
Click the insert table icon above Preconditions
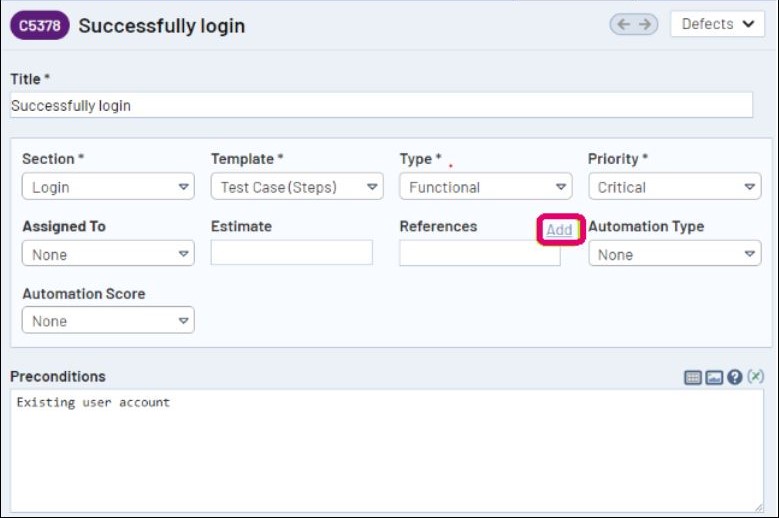(693, 377)
